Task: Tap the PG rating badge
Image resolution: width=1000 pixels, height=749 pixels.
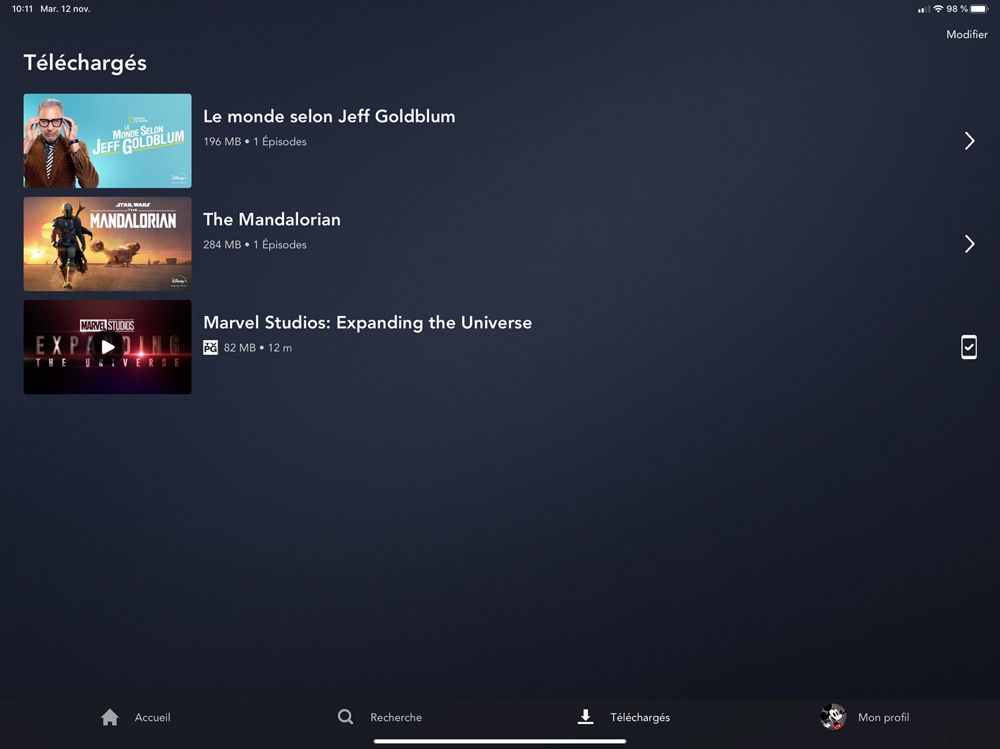Action: pos(210,347)
